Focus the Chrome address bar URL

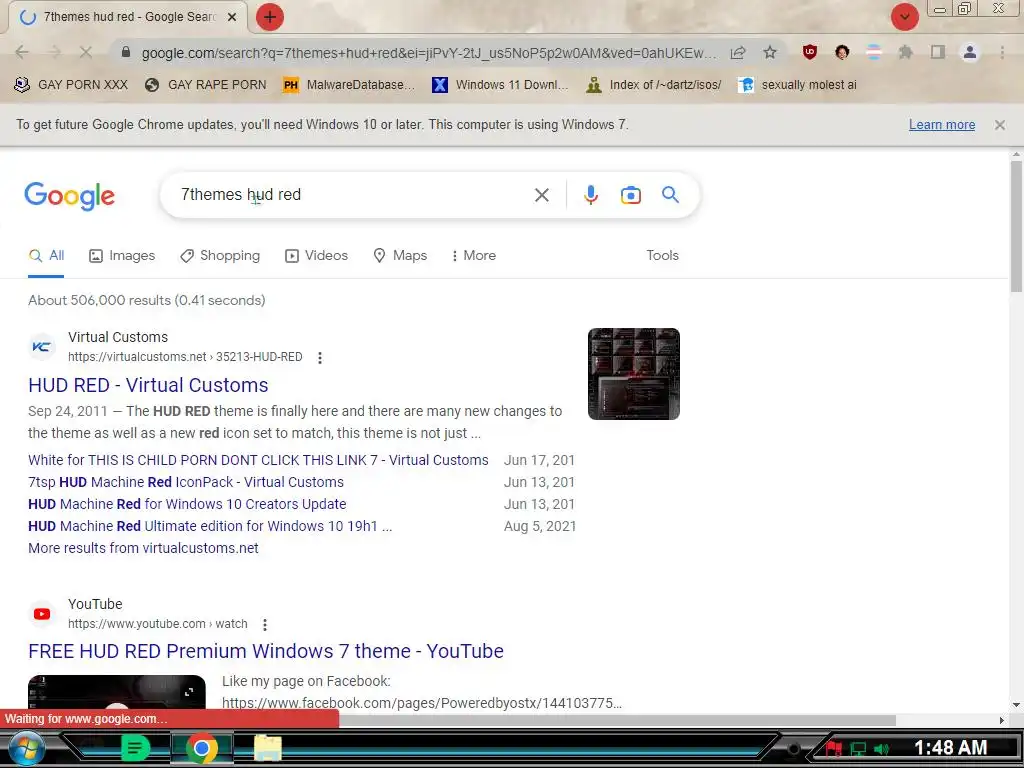pyautogui.click(x=429, y=53)
